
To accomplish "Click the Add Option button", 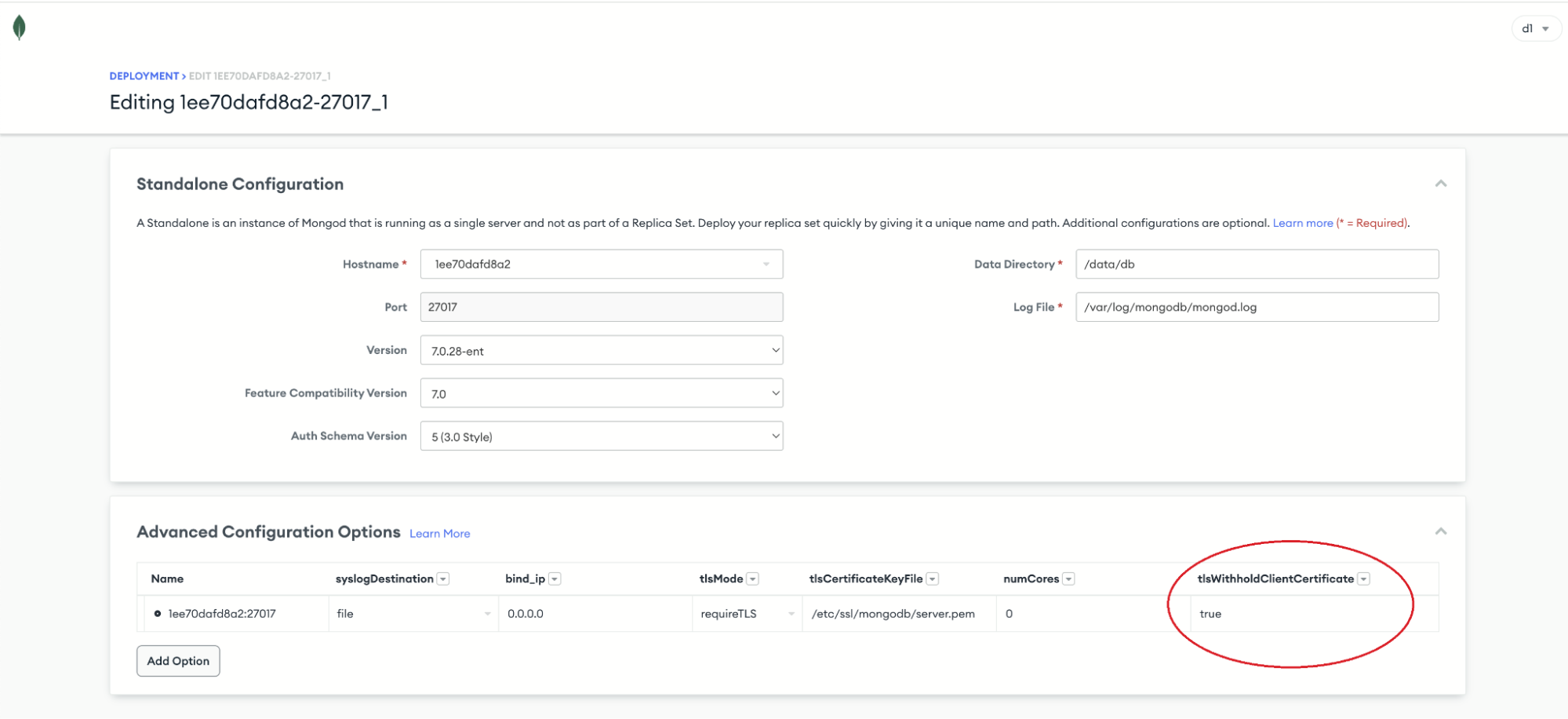I will point(178,661).
